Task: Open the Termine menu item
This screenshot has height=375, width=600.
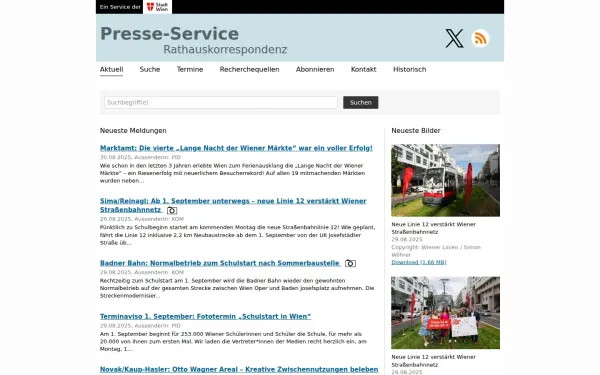Action: pyautogui.click(x=190, y=70)
